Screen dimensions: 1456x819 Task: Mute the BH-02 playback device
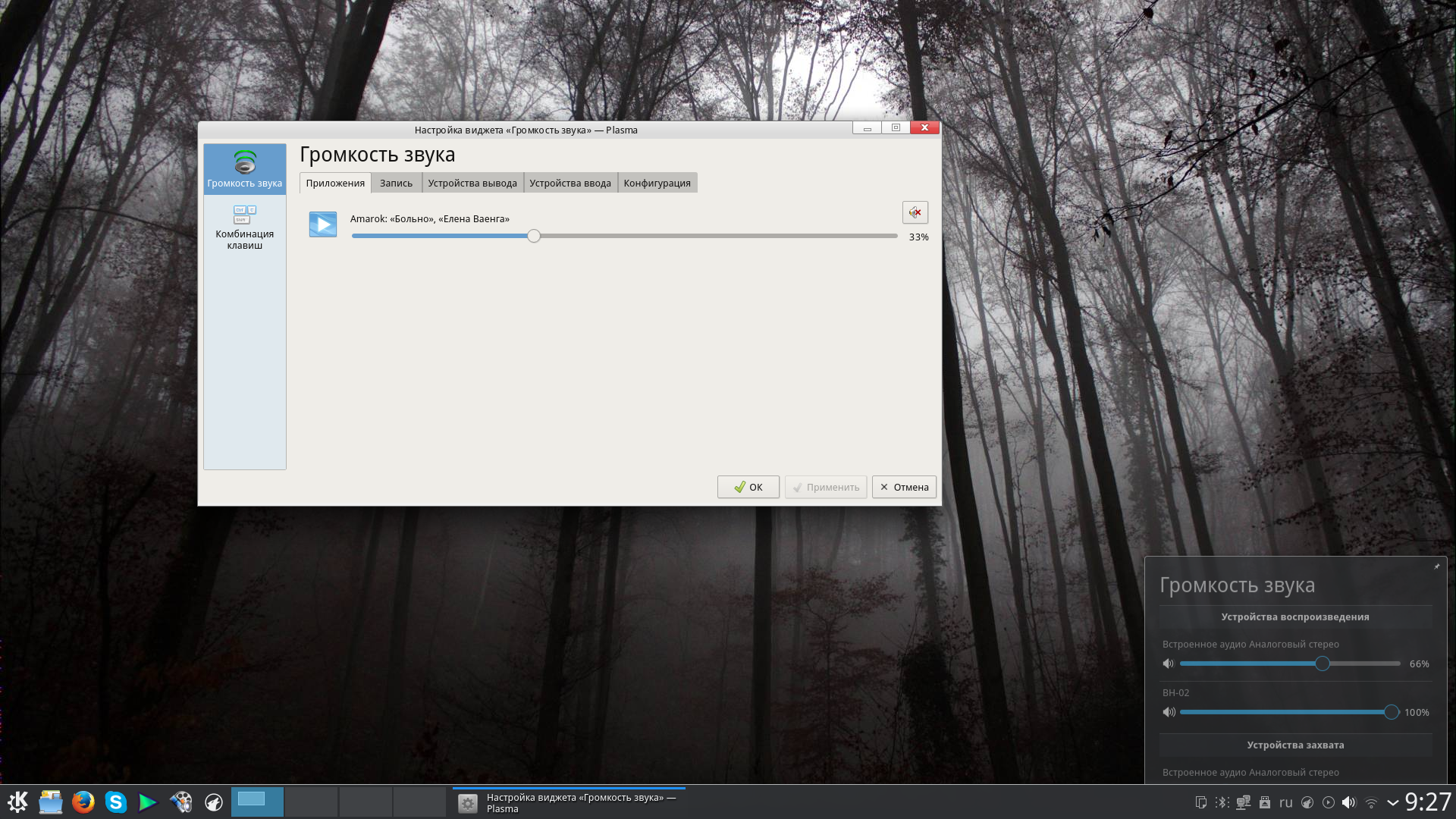click(1169, 712)
